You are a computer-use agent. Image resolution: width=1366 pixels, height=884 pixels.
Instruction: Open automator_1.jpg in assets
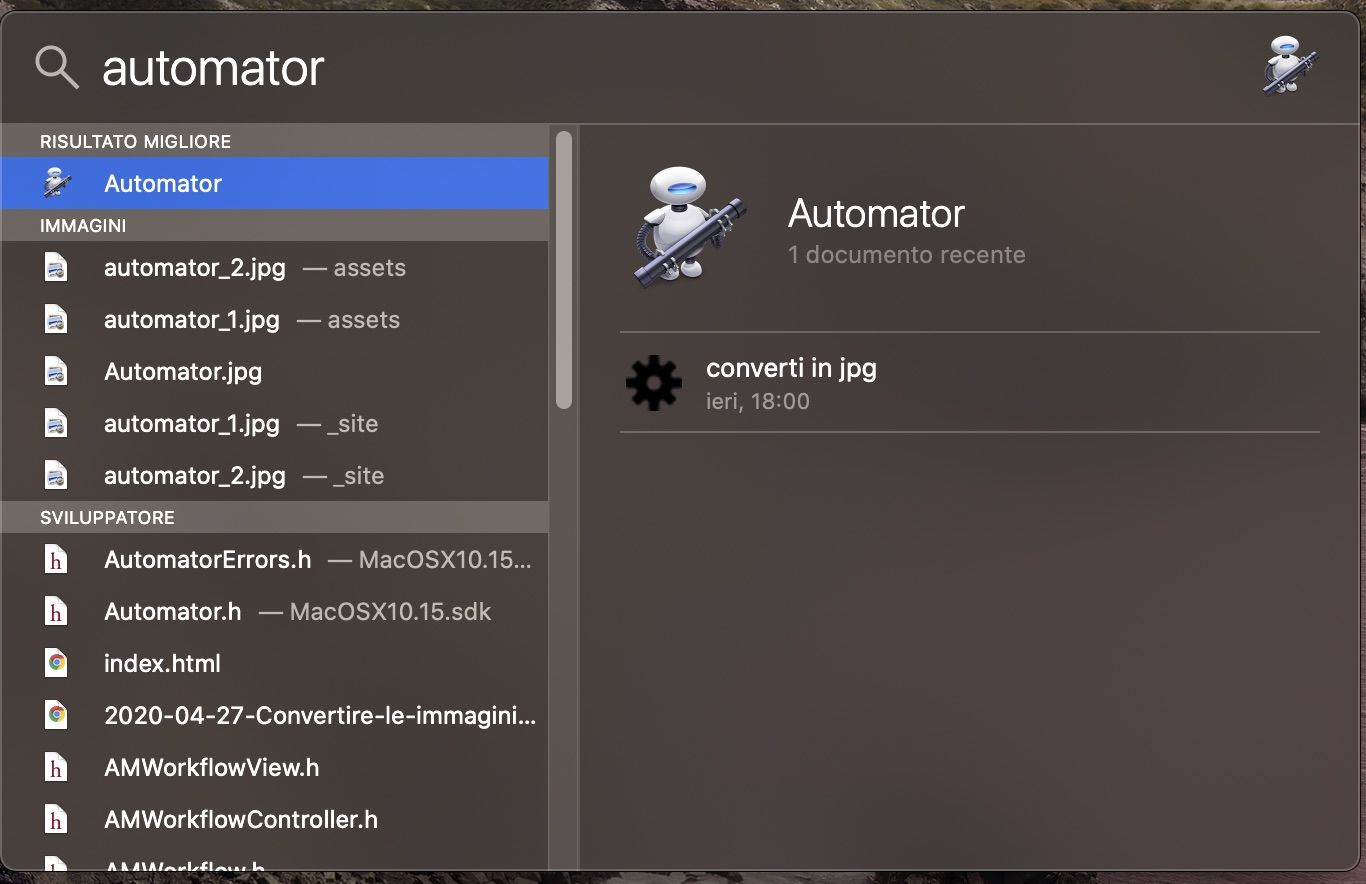click(275, 320)
